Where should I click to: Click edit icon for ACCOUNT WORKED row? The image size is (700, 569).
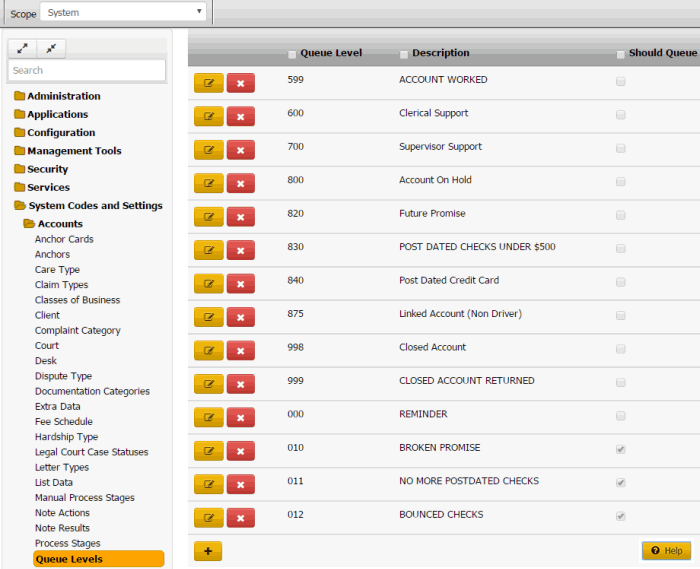[x=208, y=83]
